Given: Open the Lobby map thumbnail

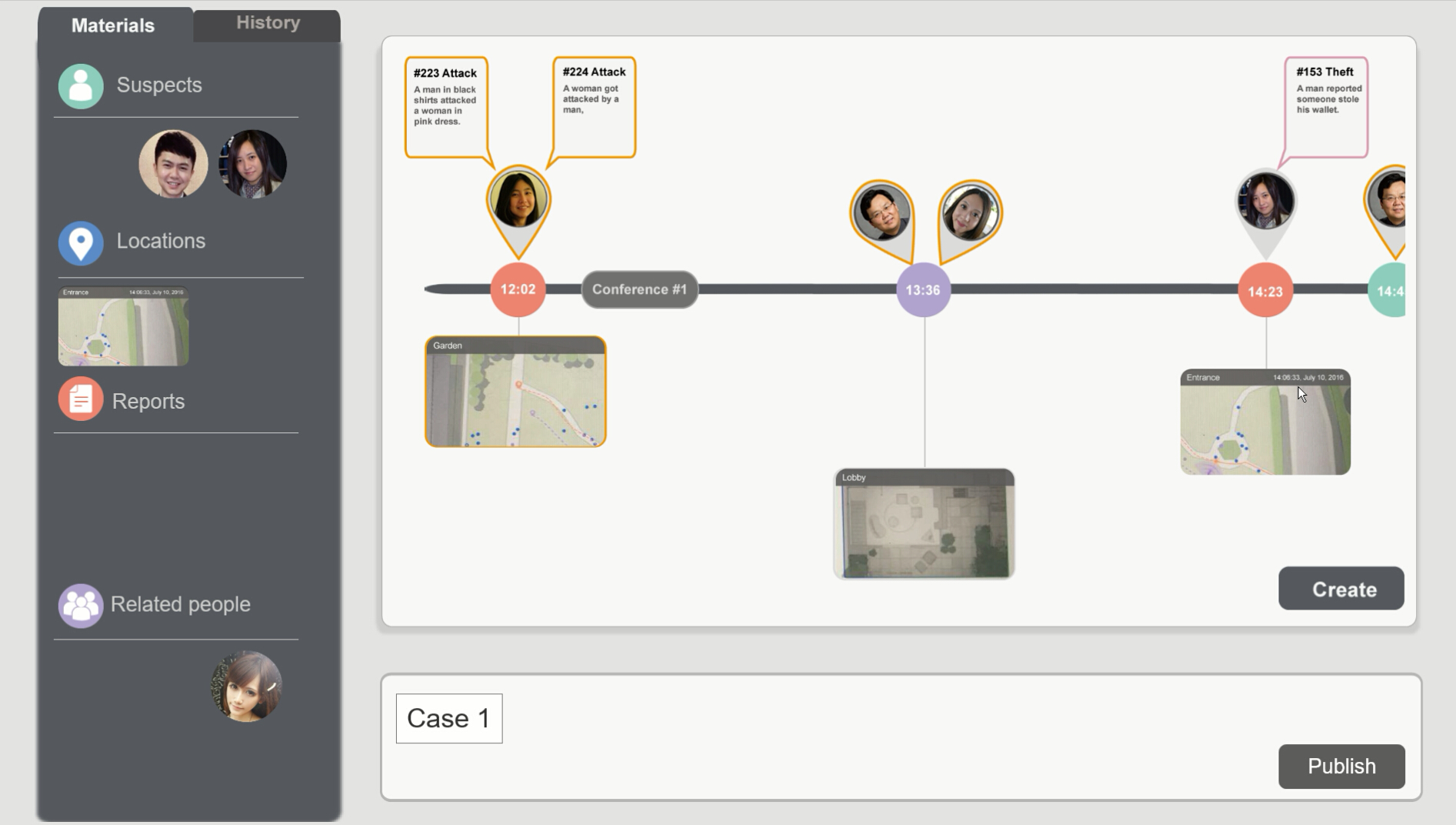Looking at the screenshot, I should pyautogui.click(x=924, y=523).
